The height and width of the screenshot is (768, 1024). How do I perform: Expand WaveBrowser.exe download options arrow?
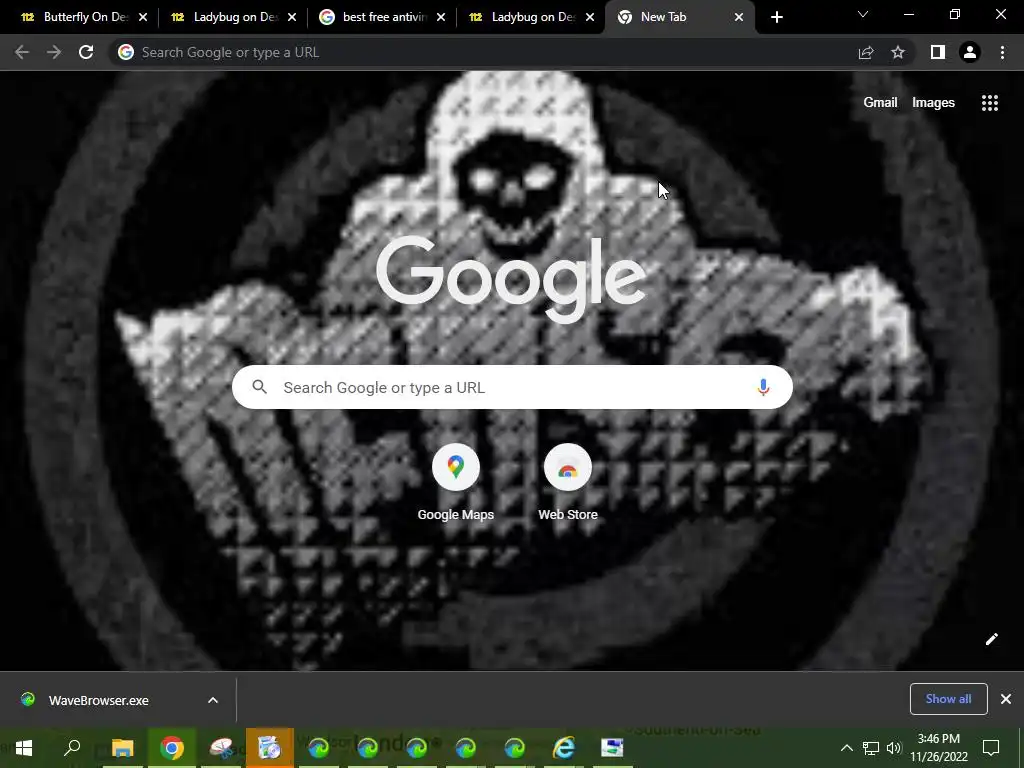213,700
